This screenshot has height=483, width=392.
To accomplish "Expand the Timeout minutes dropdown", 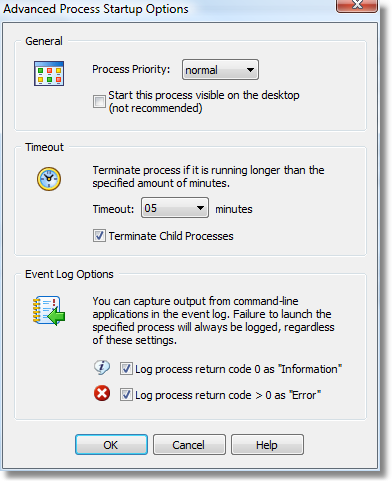I will 175,208.
